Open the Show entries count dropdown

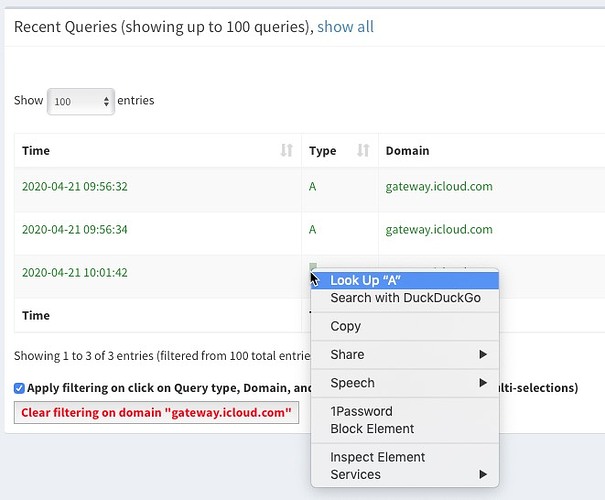(x=81, y=101)
